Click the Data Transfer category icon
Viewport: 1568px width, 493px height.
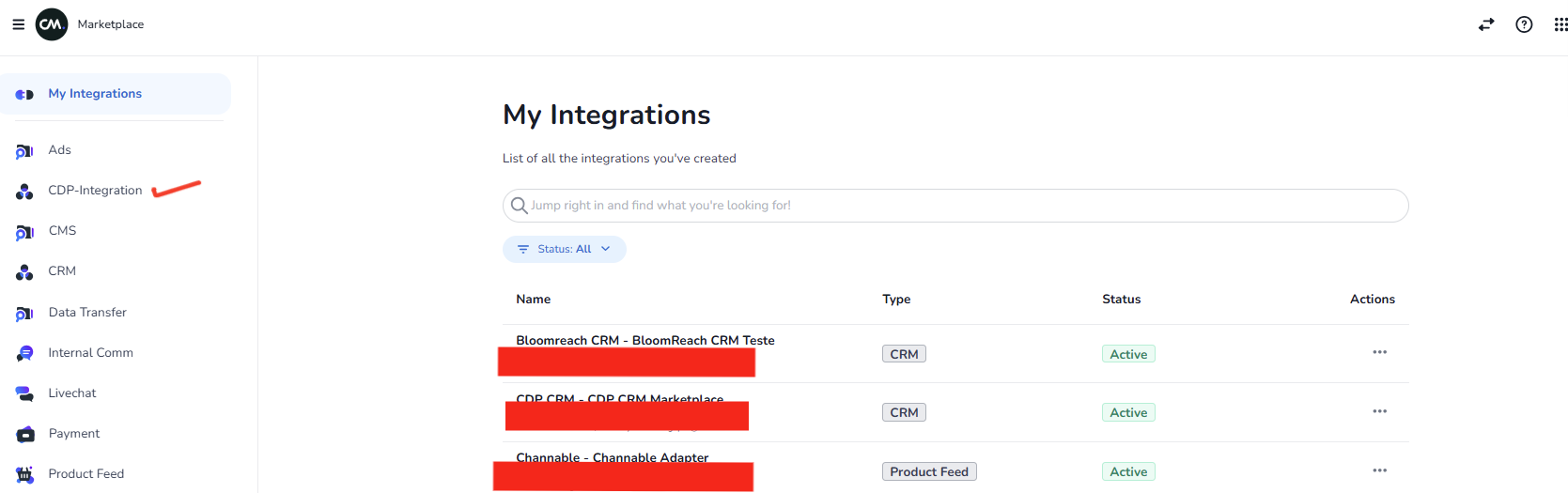tap(24, 314)
